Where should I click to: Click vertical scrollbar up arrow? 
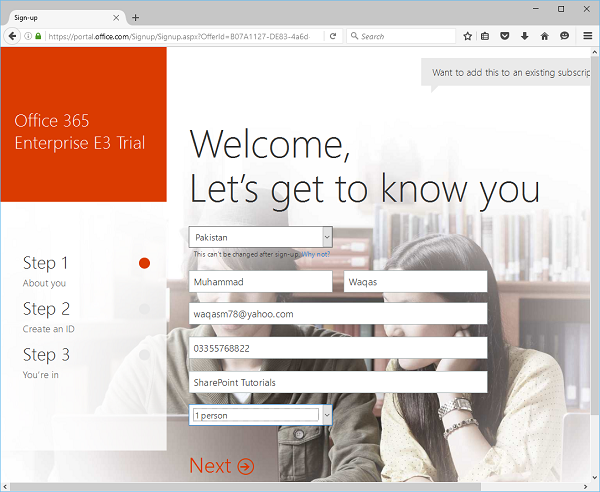595,51
